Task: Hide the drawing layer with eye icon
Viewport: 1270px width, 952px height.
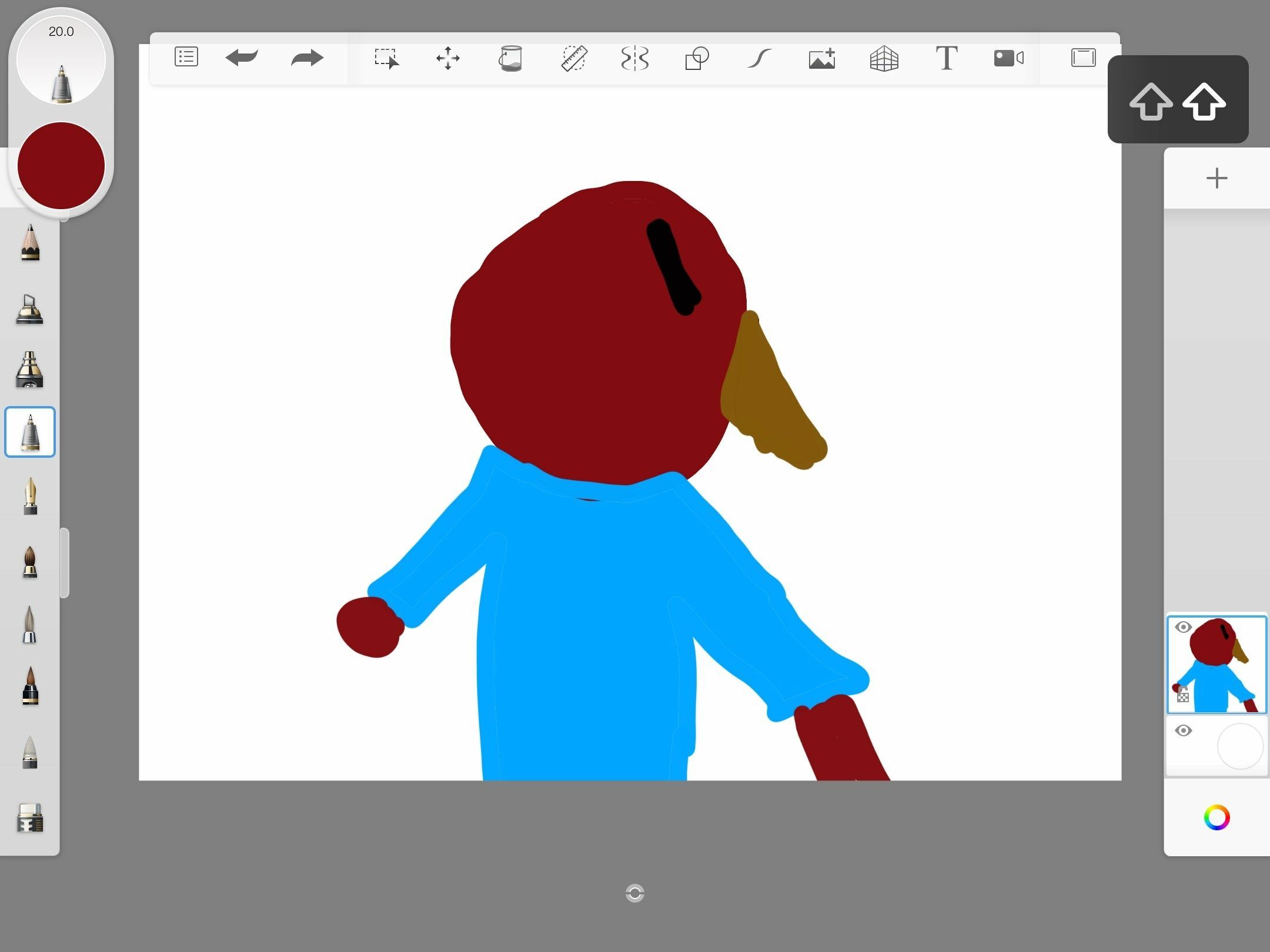Action: point(1183,627)
